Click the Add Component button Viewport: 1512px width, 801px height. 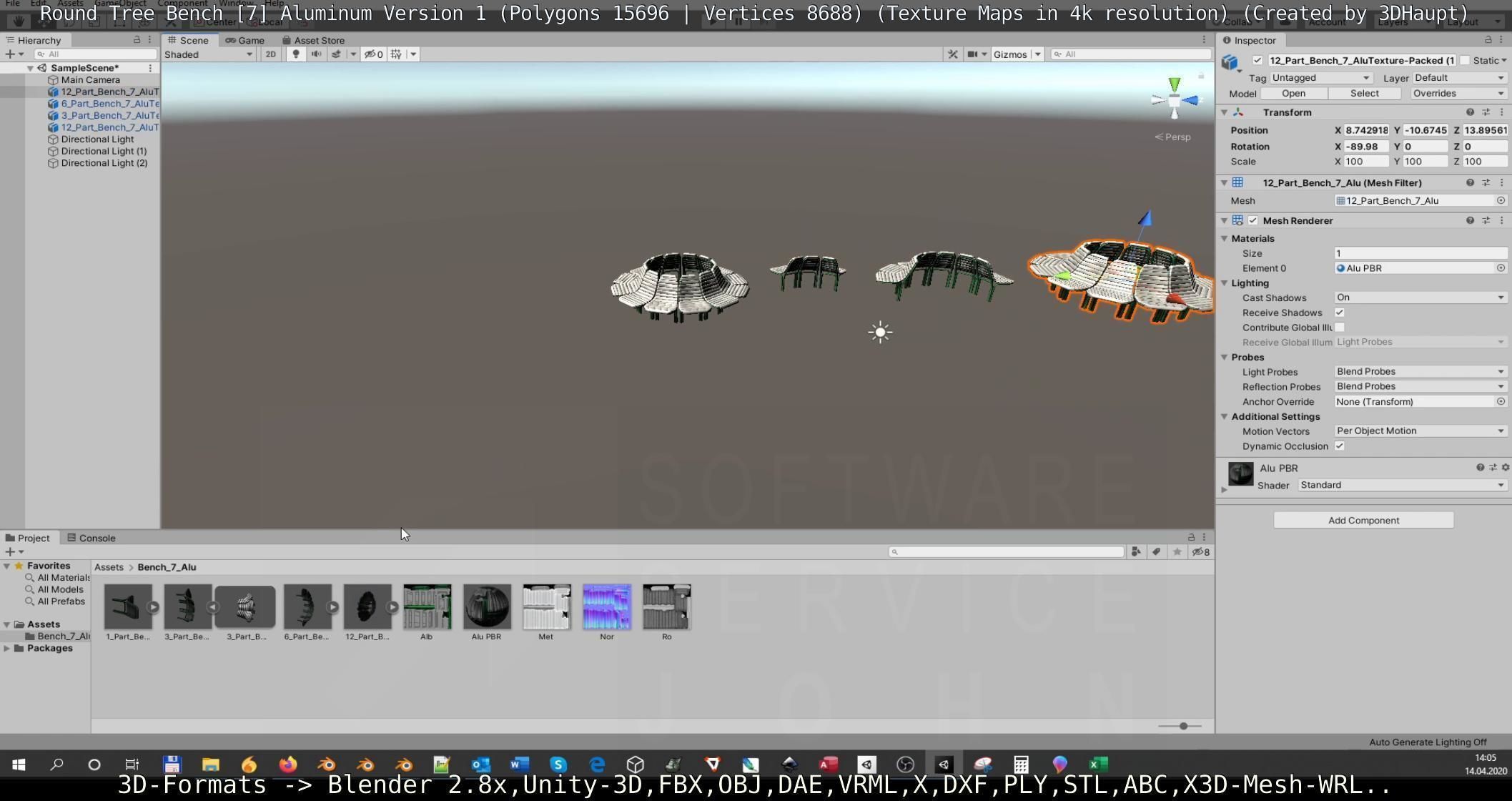pyautogui.click(x=1363, y=520)
